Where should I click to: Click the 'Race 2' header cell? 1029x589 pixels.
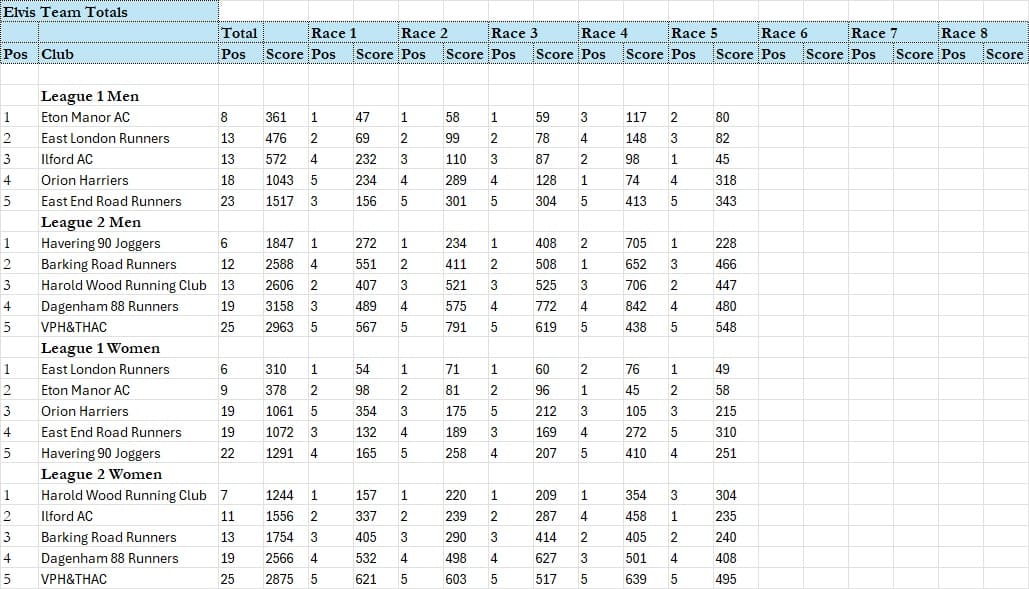[x=443, y=33]
